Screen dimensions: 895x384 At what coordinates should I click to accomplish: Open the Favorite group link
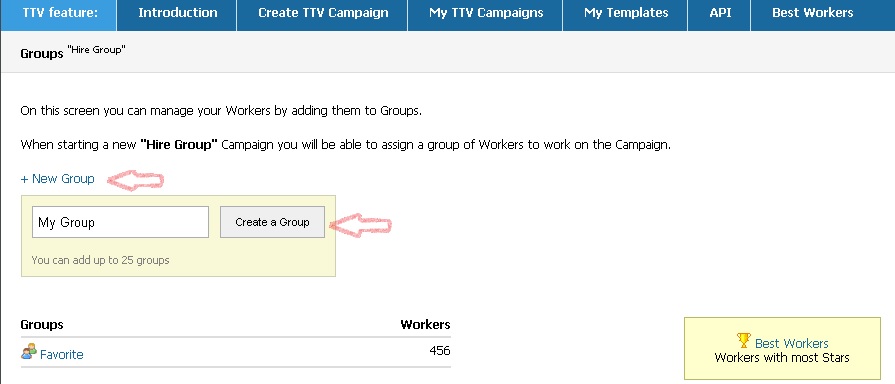pyautogui.click(x=62, y=354)
